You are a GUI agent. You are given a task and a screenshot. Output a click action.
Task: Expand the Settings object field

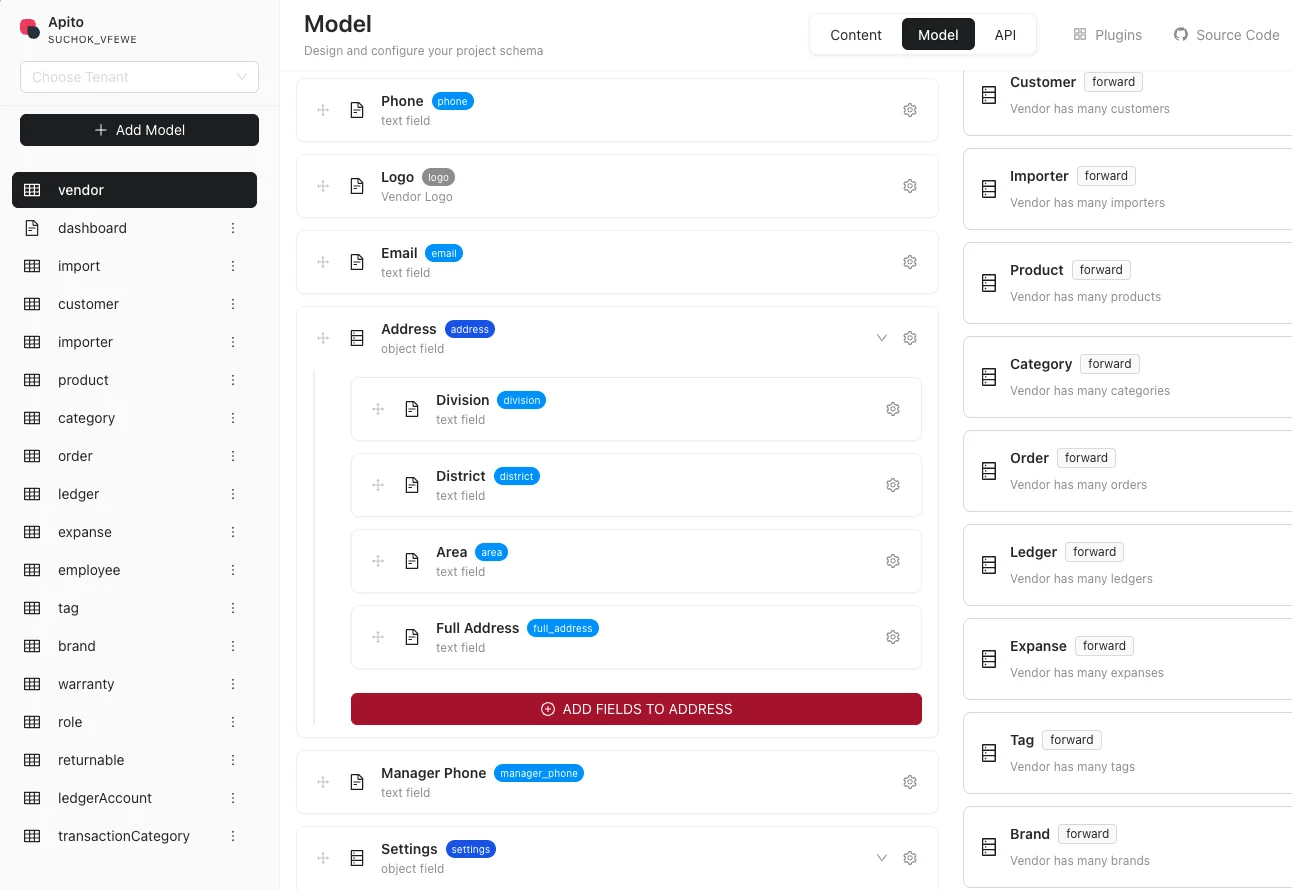881,857
